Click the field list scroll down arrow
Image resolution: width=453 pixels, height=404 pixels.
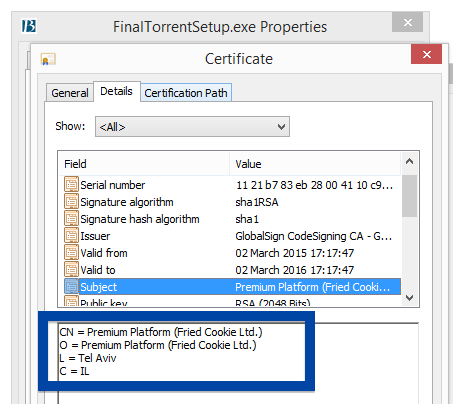coord(409,298)
